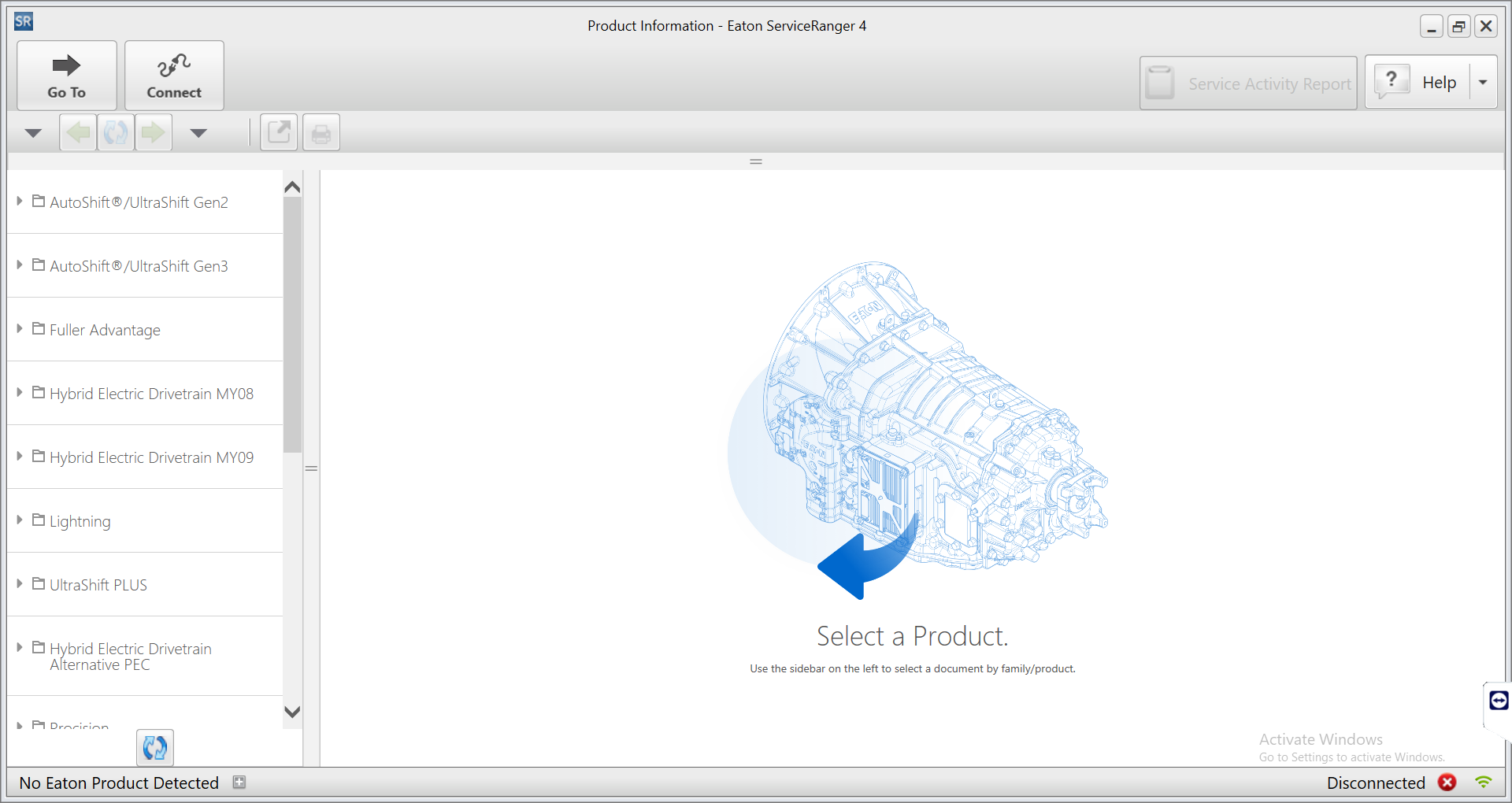Expand AutoShift/UltraShift Gen3 tree arrow
Image resolution: width=1512 pixels, height=803 pixels.
(x=20, y=265)
